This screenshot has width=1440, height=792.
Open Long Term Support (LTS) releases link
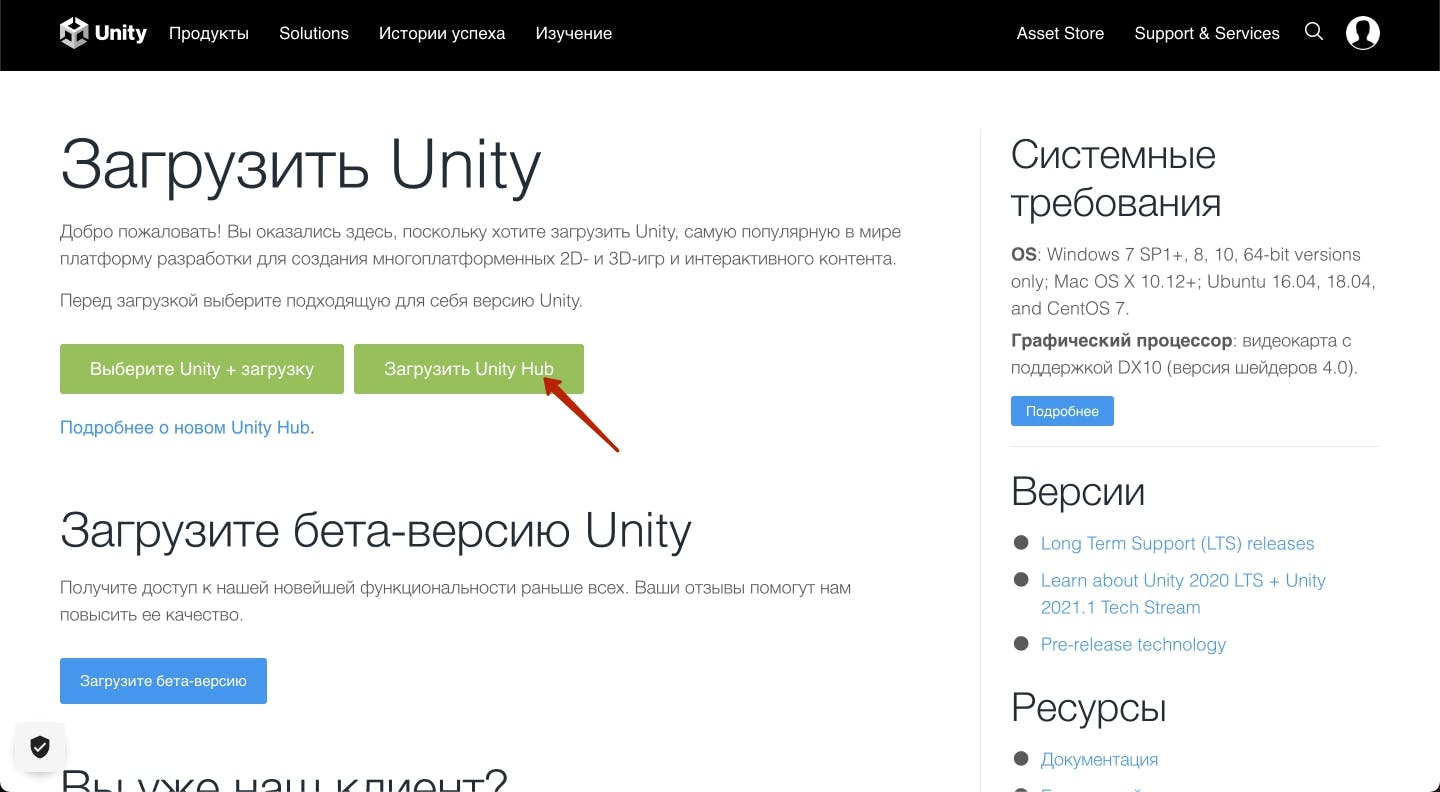(x=1177, y=543)
